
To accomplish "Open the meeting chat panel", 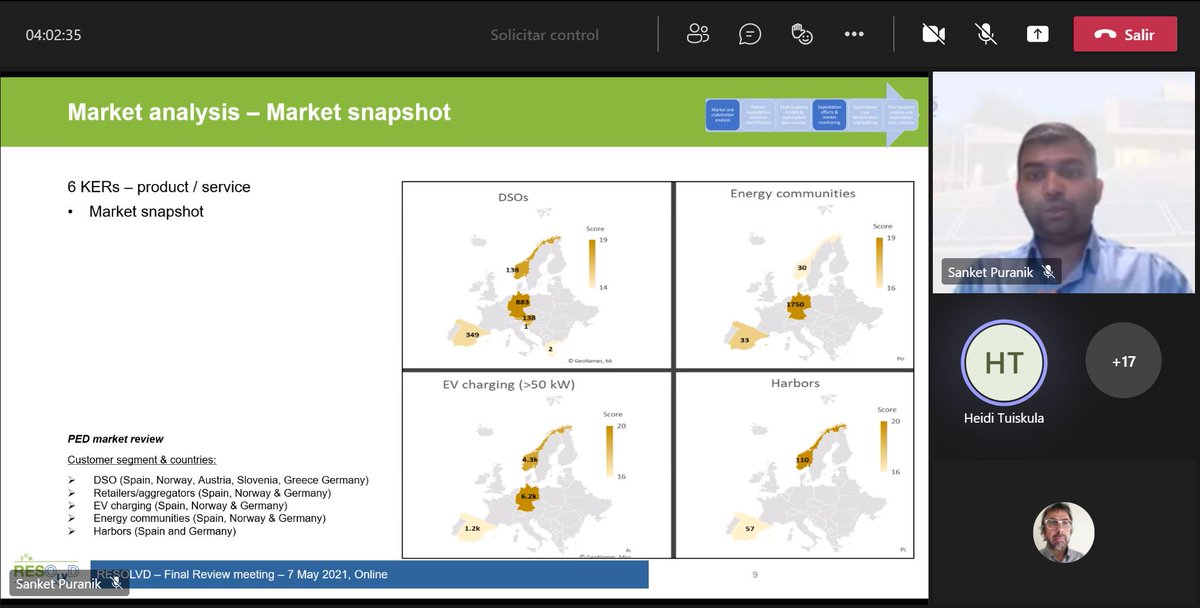I will click(749, 33).
